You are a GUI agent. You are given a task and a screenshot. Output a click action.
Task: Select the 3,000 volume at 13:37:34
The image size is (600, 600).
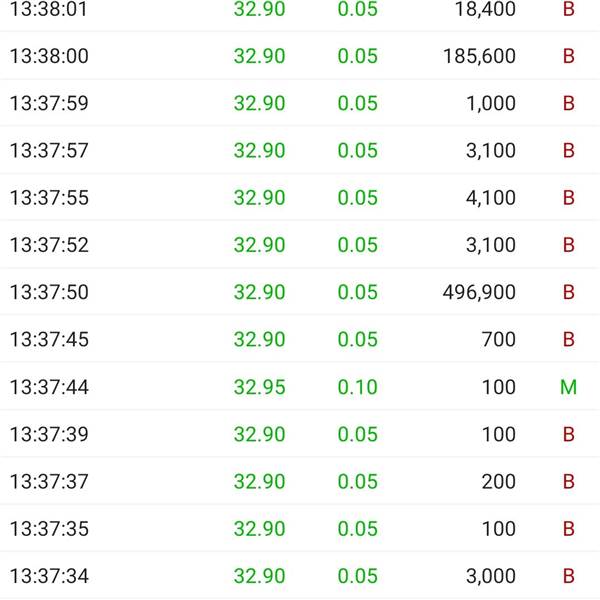click(491, 576)
